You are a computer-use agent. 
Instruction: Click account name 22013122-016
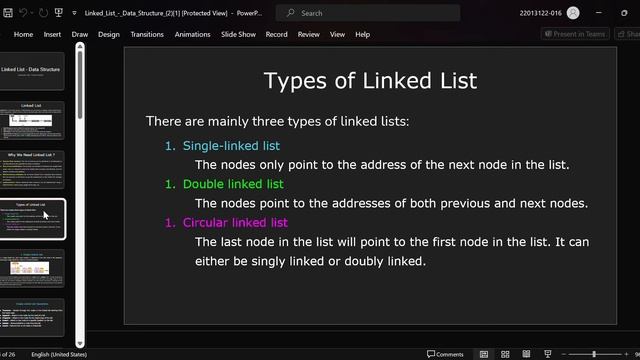[540, 13]
